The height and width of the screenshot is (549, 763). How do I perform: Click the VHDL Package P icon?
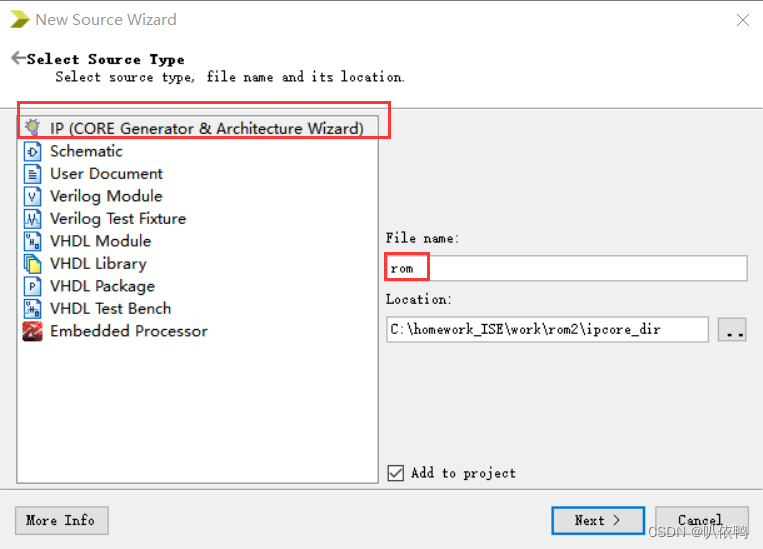[x=33, y=286]
